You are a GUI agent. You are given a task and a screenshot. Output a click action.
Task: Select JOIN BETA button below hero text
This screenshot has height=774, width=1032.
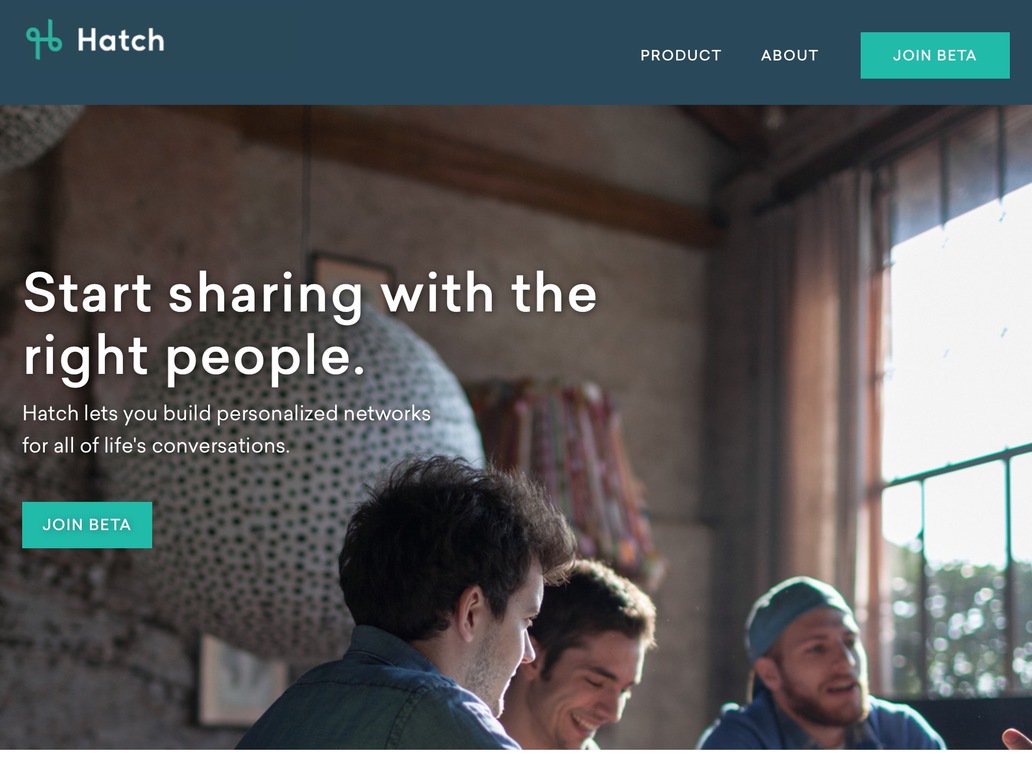coord(87,525)
